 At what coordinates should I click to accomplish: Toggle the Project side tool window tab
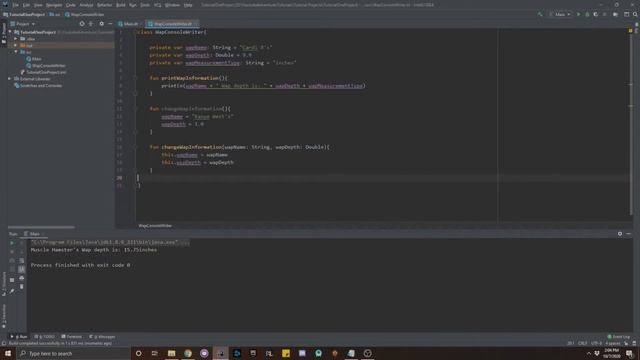click(4, 34)
